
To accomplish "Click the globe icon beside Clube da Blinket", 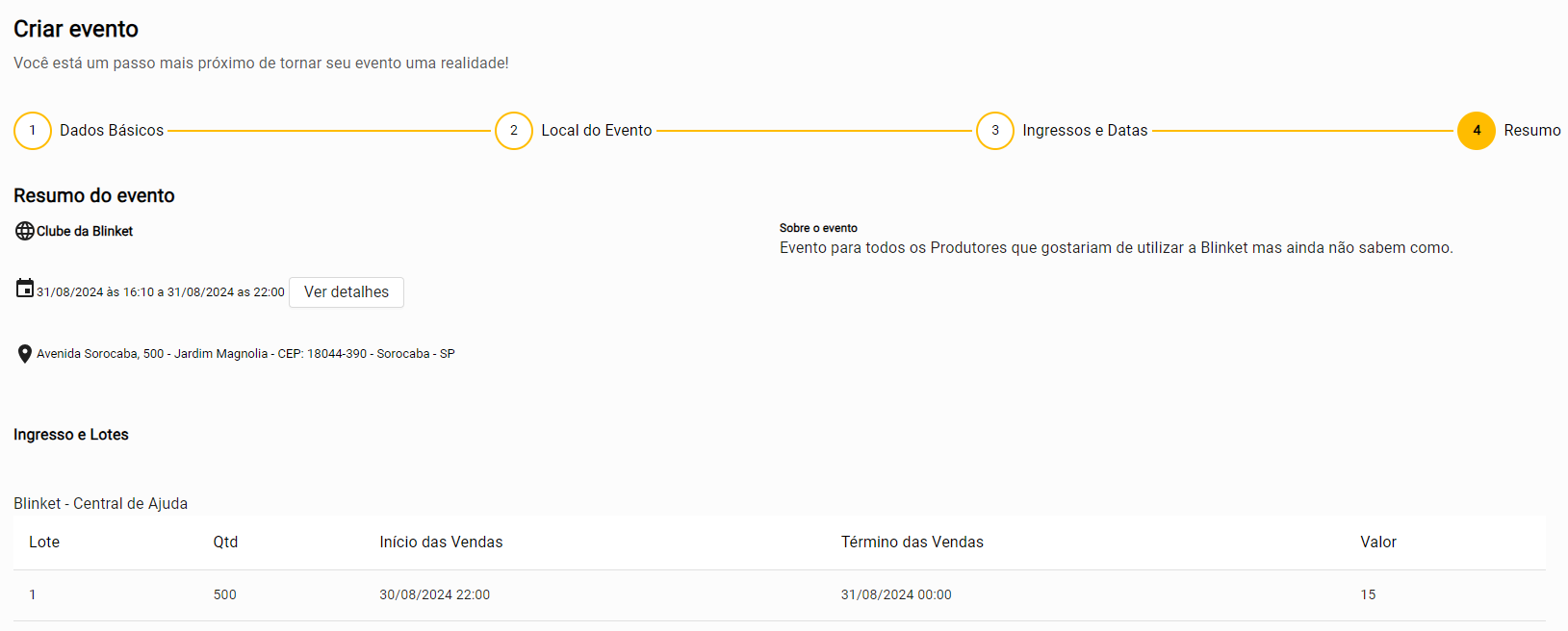I will point(25,231).
